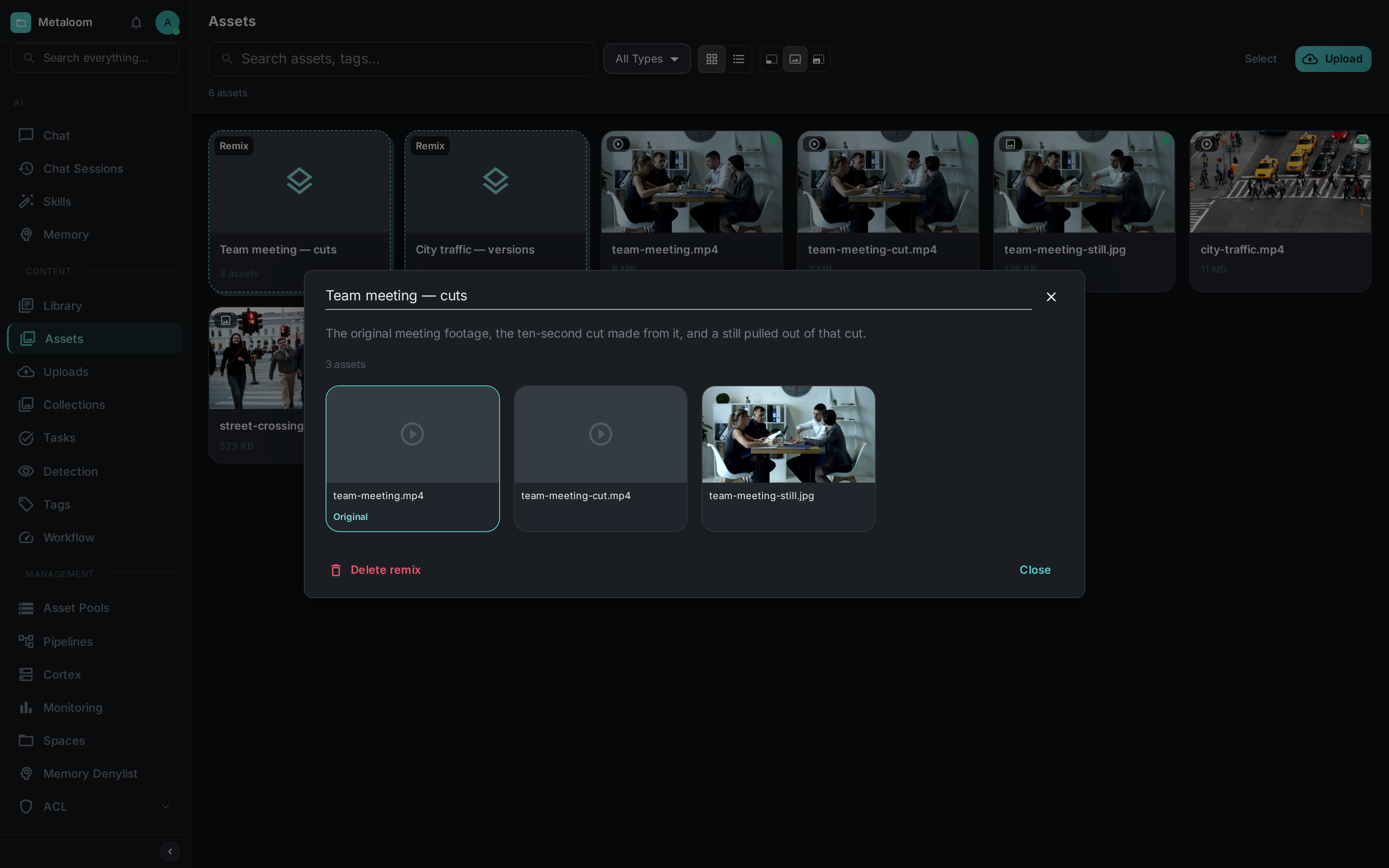1389x868 pixels.
Task: Click the Metaloom logo icon
Action: coord(21,23)
